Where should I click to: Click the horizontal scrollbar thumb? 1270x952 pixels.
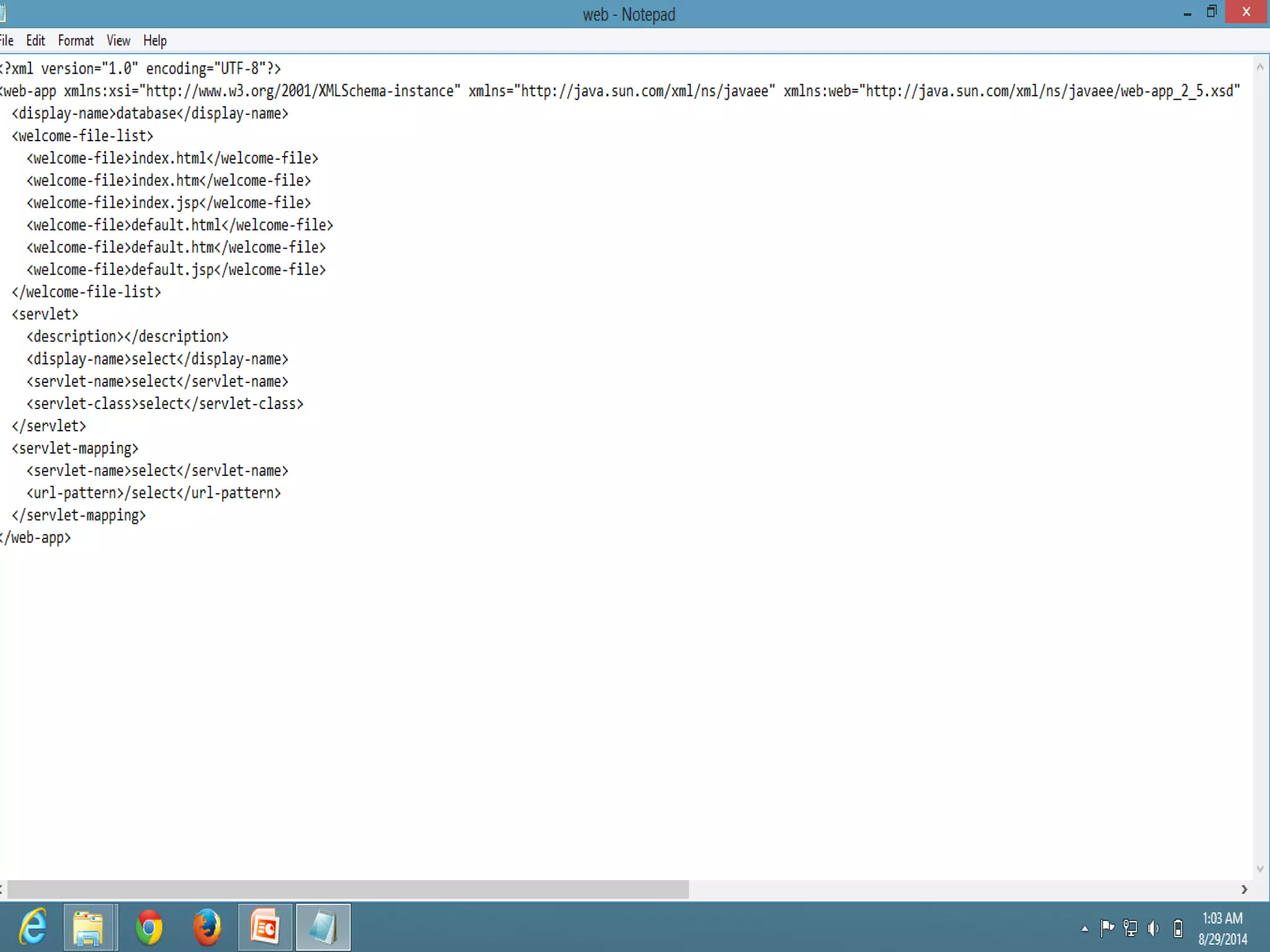(x=347, y=889)
